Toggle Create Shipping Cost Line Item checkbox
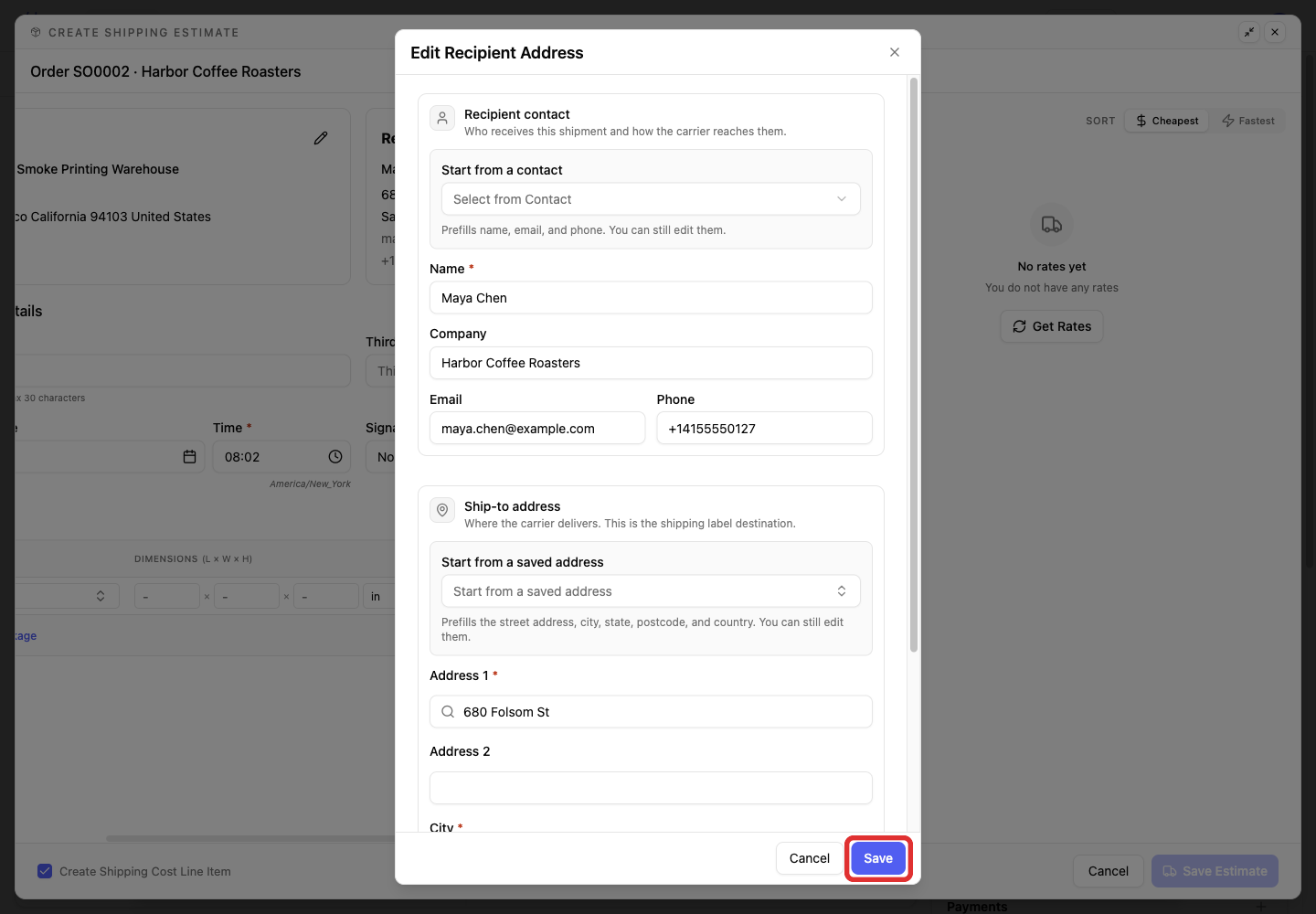Viewport: 1316px width, 914px height. point(45,871)
